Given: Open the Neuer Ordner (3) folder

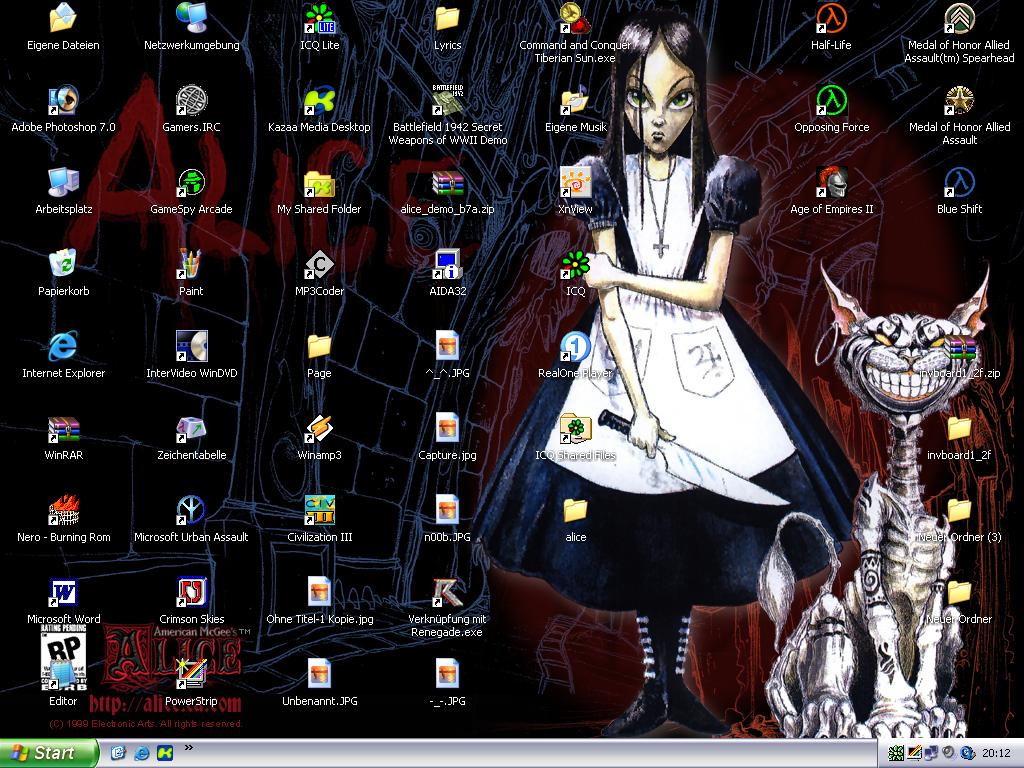Looking at the screenshot, I should 959,511.
